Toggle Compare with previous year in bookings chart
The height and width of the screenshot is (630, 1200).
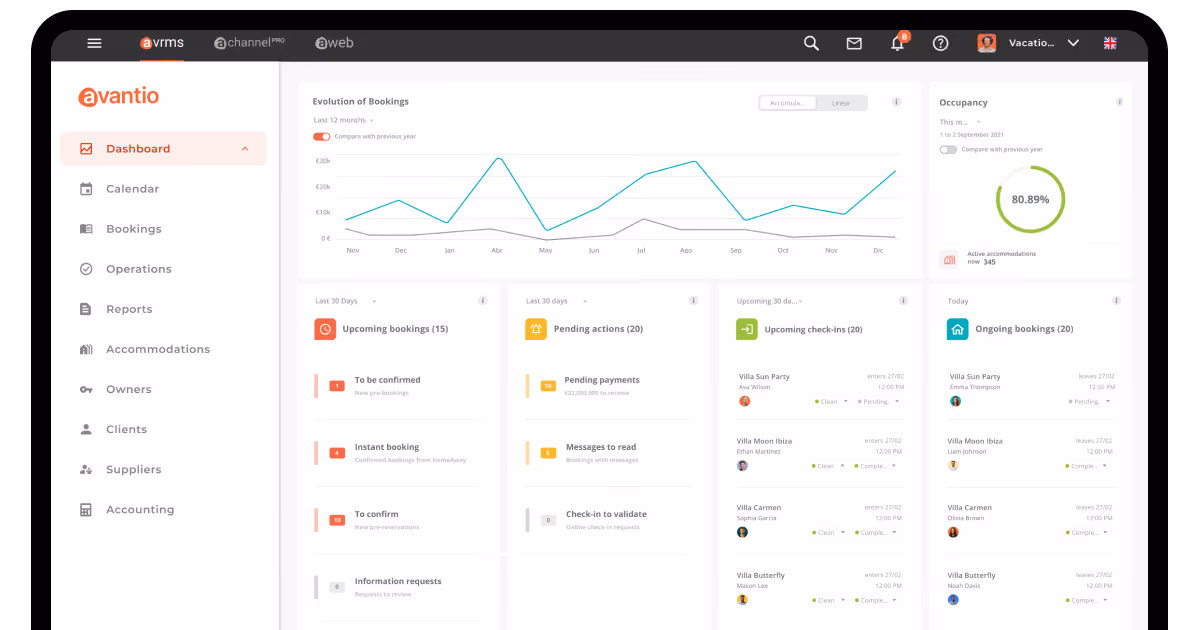pyautogui.click(x=321, y=136)
